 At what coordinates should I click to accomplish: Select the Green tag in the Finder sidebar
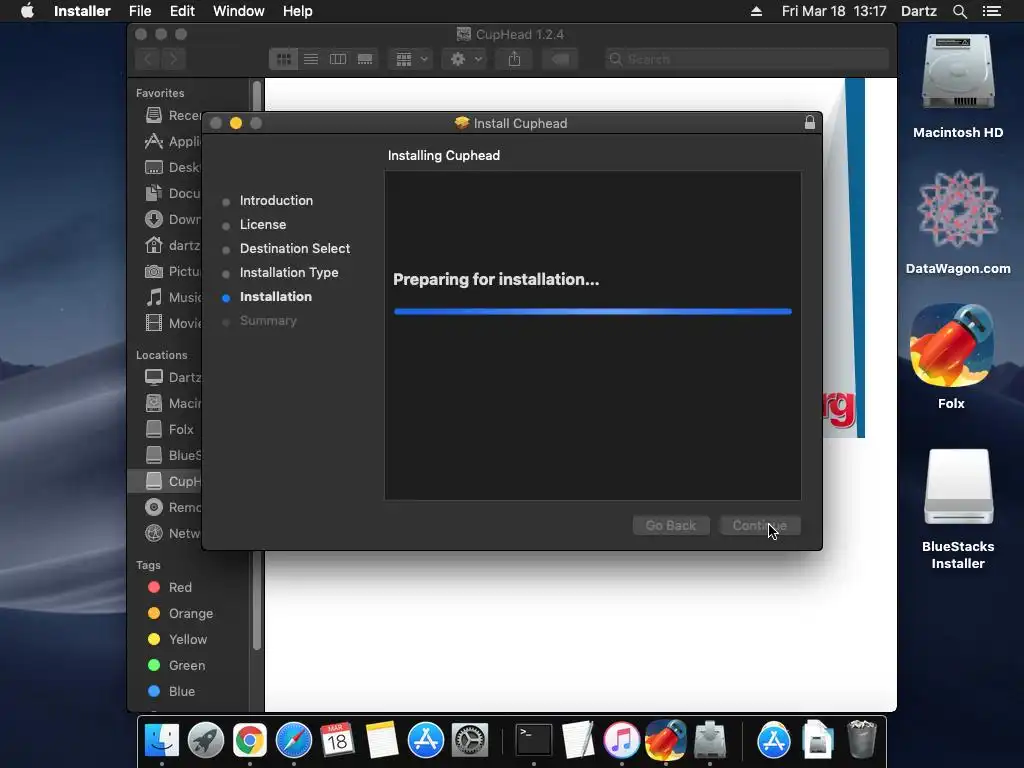click(176, 665)
